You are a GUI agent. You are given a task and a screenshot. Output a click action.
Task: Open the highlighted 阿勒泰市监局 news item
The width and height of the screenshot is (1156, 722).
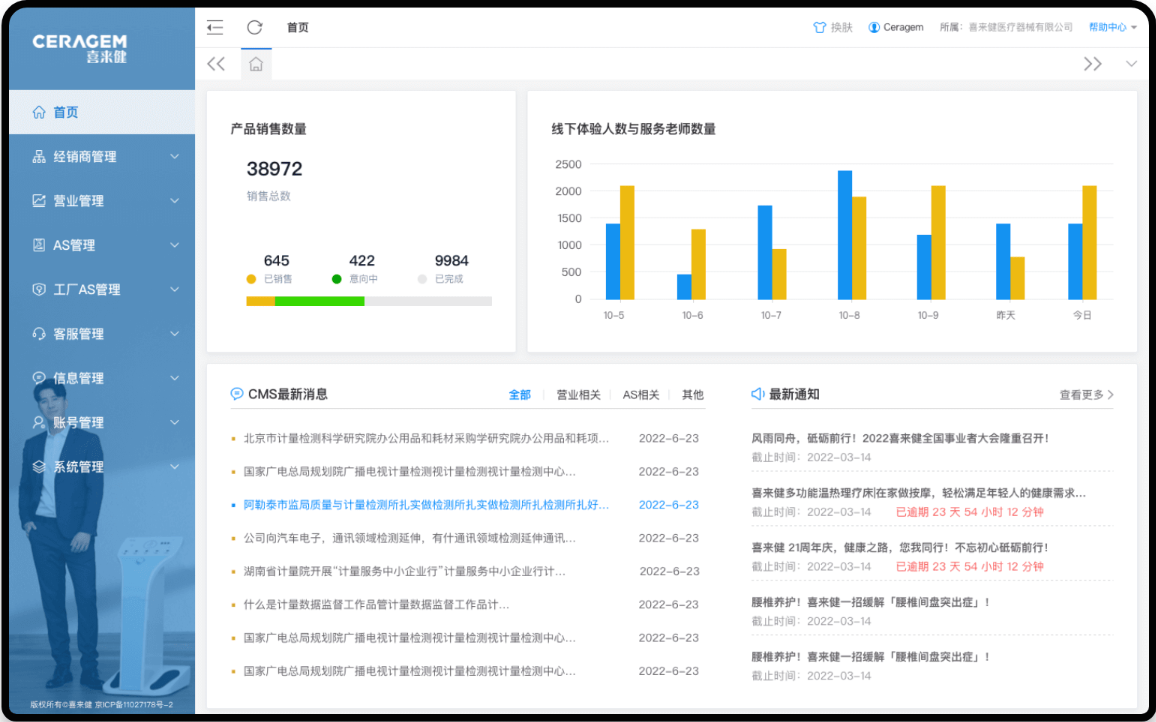(426, 505)
